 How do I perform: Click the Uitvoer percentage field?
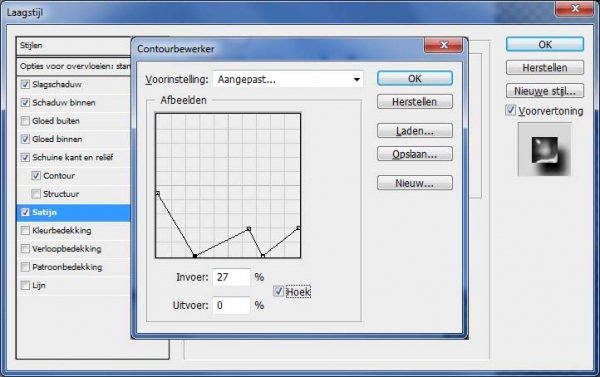232,305
